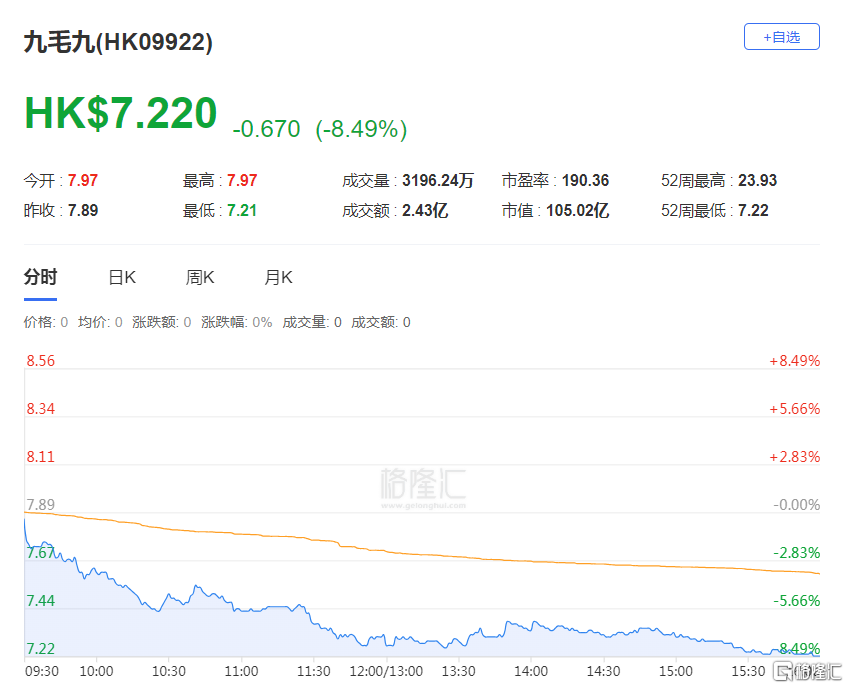Click the +5.66% right axis label
Screen dimensions: 848x688
(x=794, y=409)
